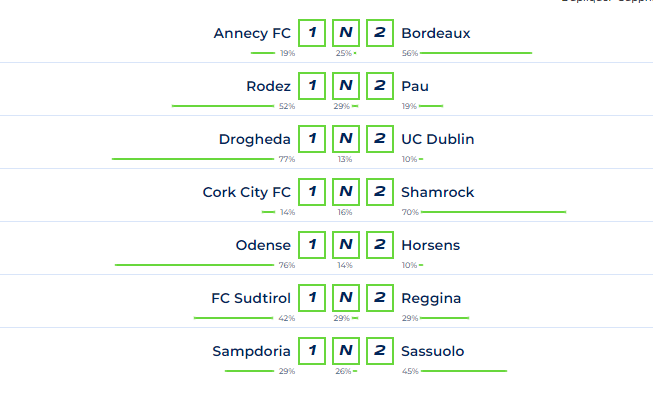Image resolution: width=653 pixels, height=409 pixels.
Task: Click the Shamrock 70% percentage bar
Action: (x=493, y=212)
